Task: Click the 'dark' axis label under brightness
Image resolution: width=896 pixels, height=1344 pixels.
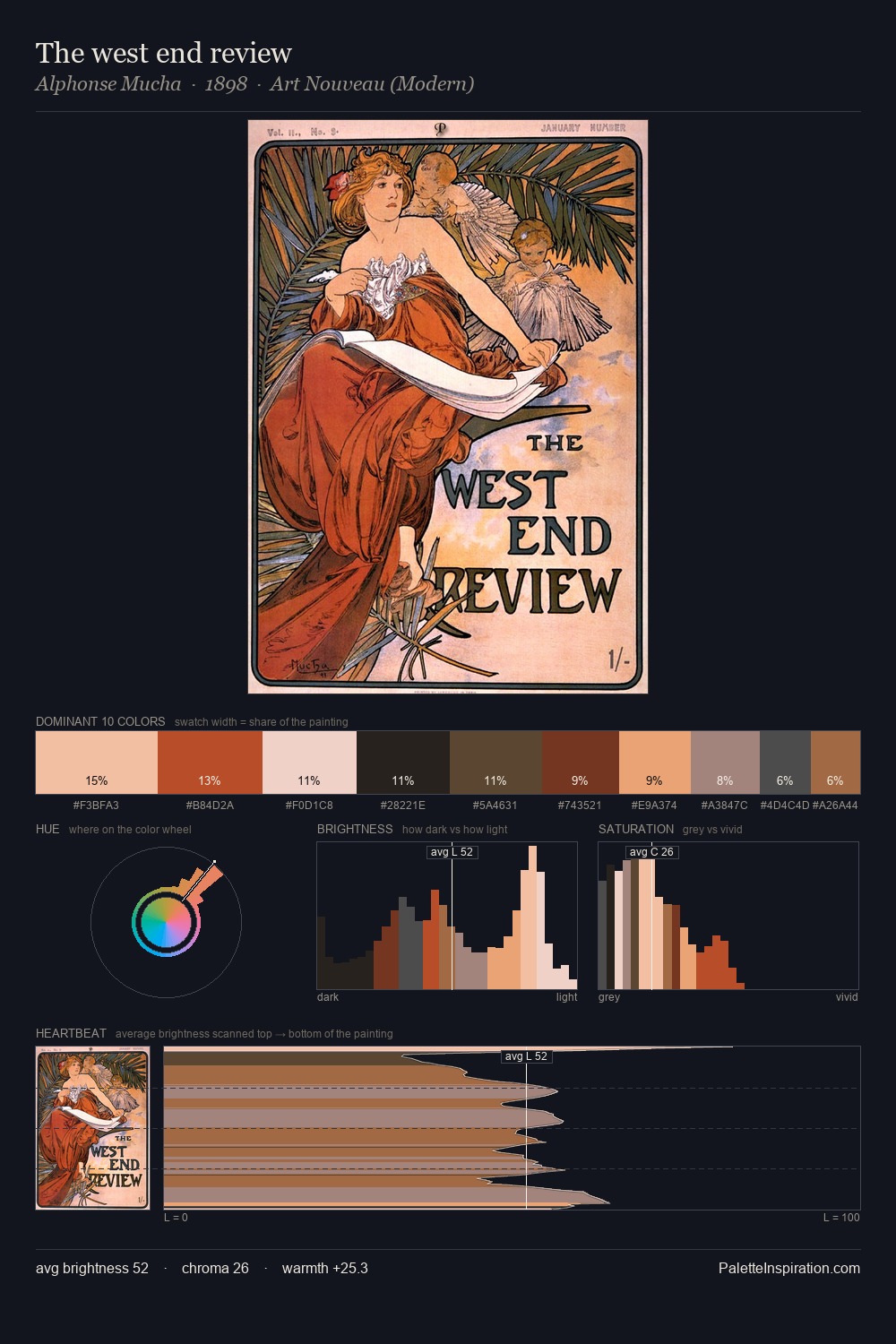Action: [328, 997]
